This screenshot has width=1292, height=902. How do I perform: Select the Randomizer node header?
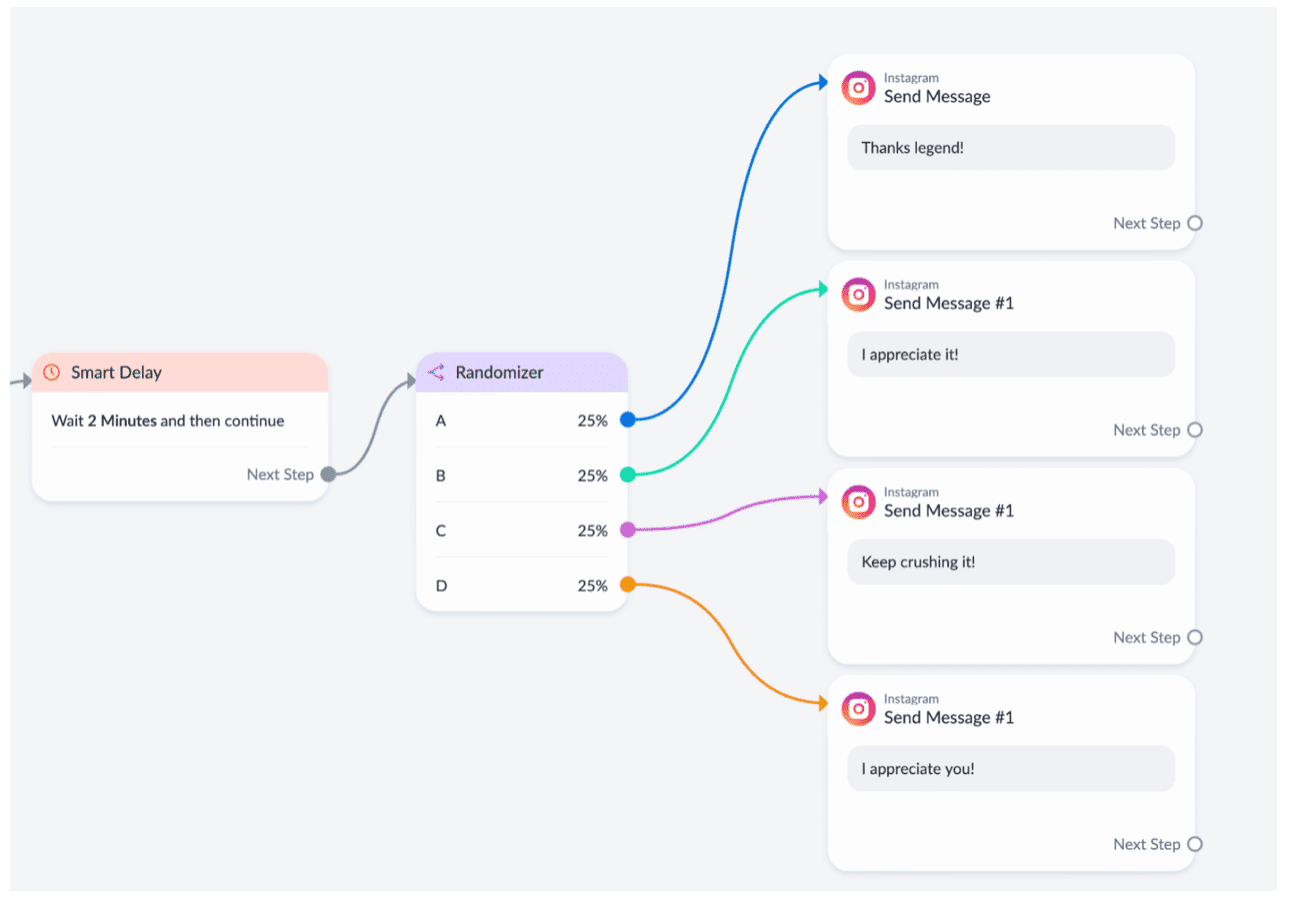pos(522,372)
